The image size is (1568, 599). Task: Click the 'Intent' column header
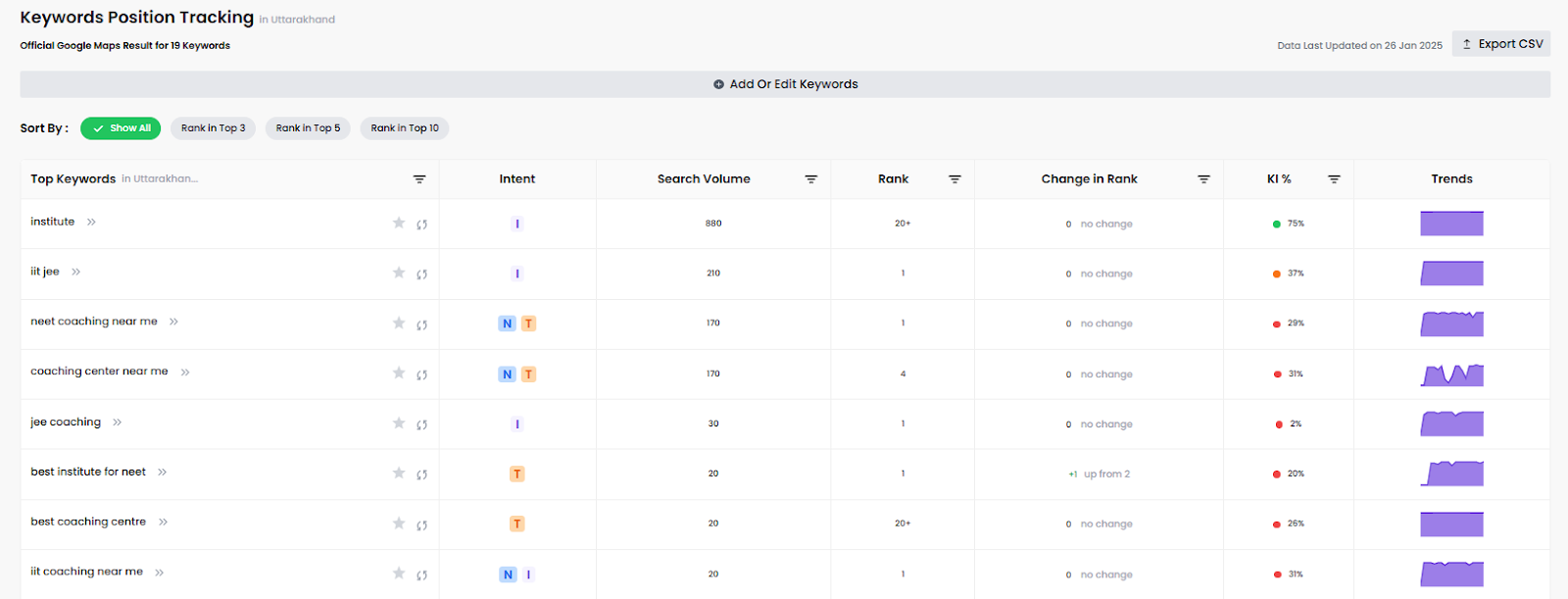(x=517, y=179)
